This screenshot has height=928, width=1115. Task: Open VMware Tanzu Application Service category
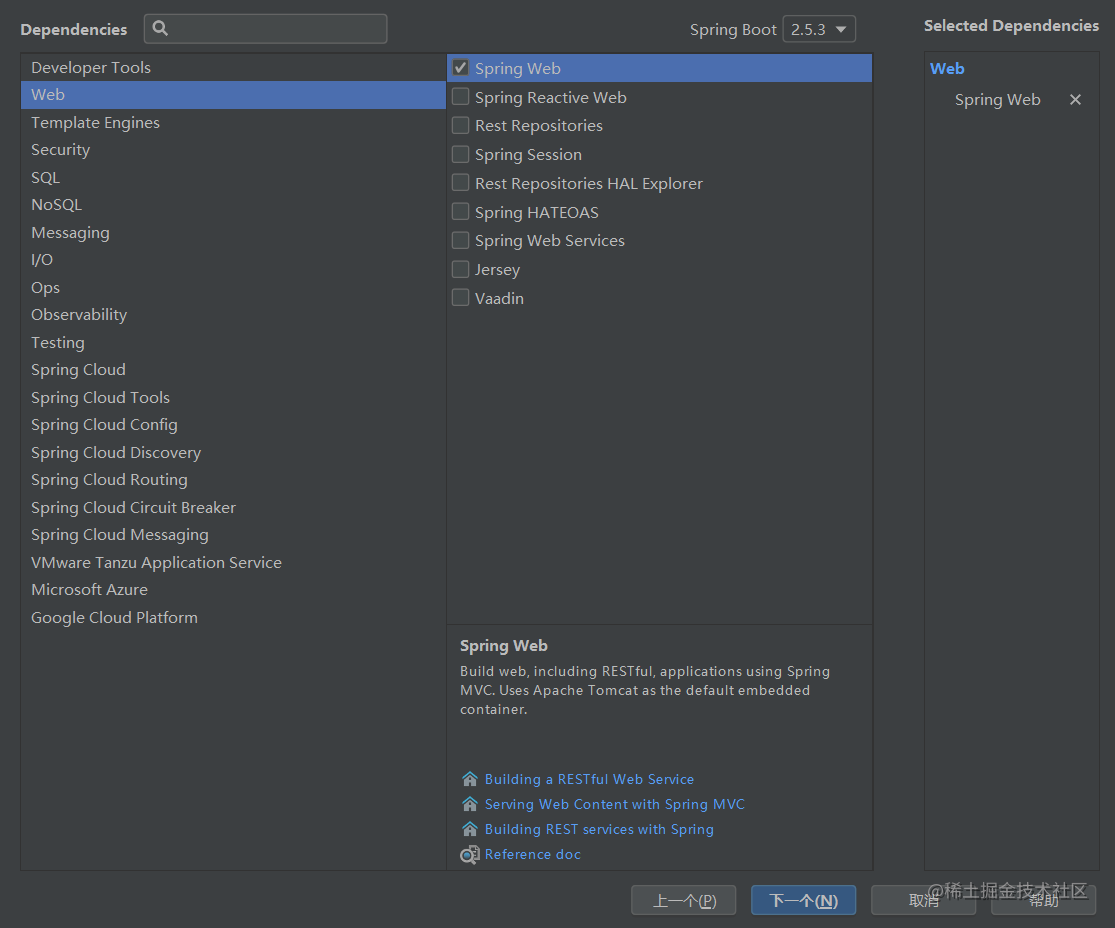pyautogui.click(x=233, y=562)
